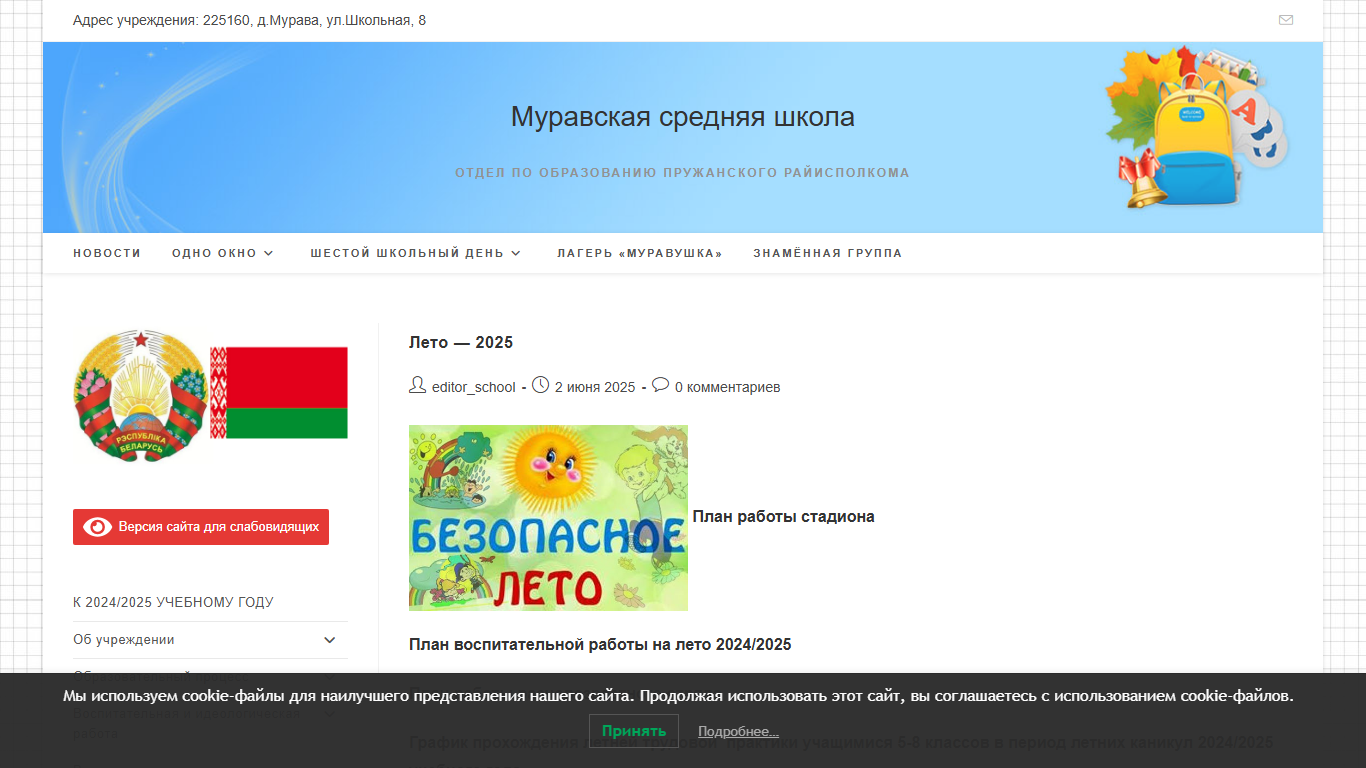Screen dimensions: 1366x768
Task: Click Отдел по образованию Пружанского райисполкома subtitle
Action: [x=683, y=173]
